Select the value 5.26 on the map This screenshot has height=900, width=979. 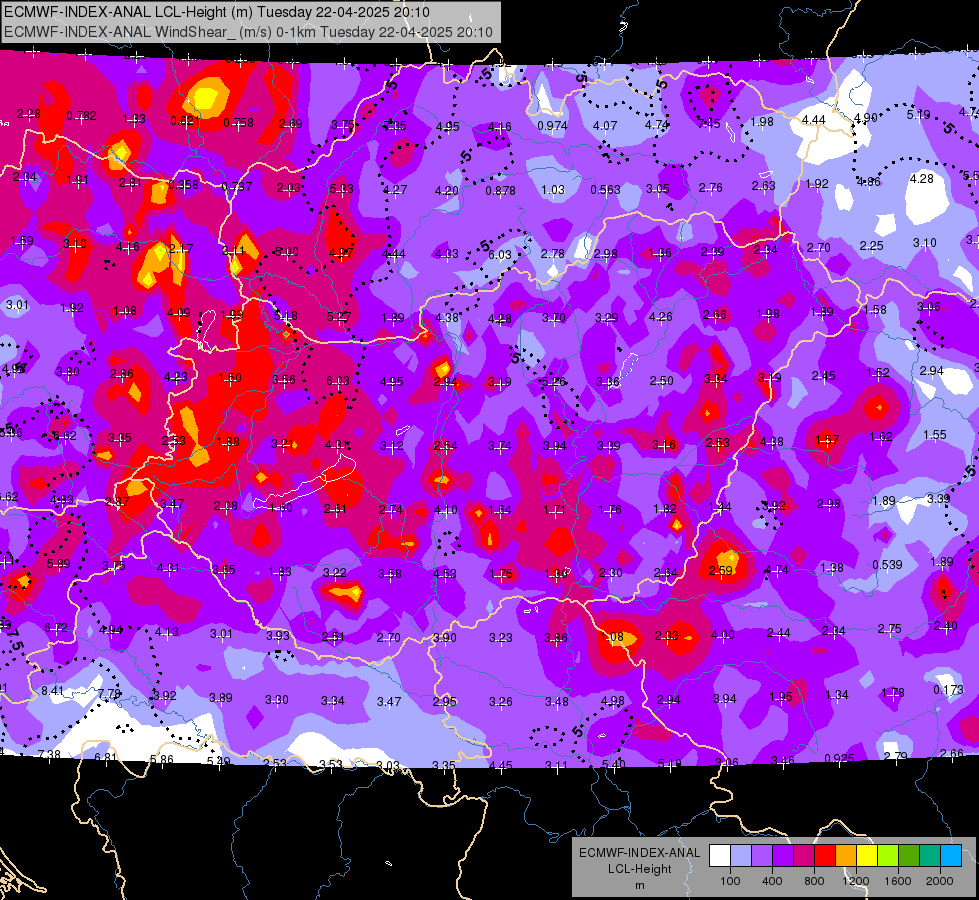pos(554,381)
